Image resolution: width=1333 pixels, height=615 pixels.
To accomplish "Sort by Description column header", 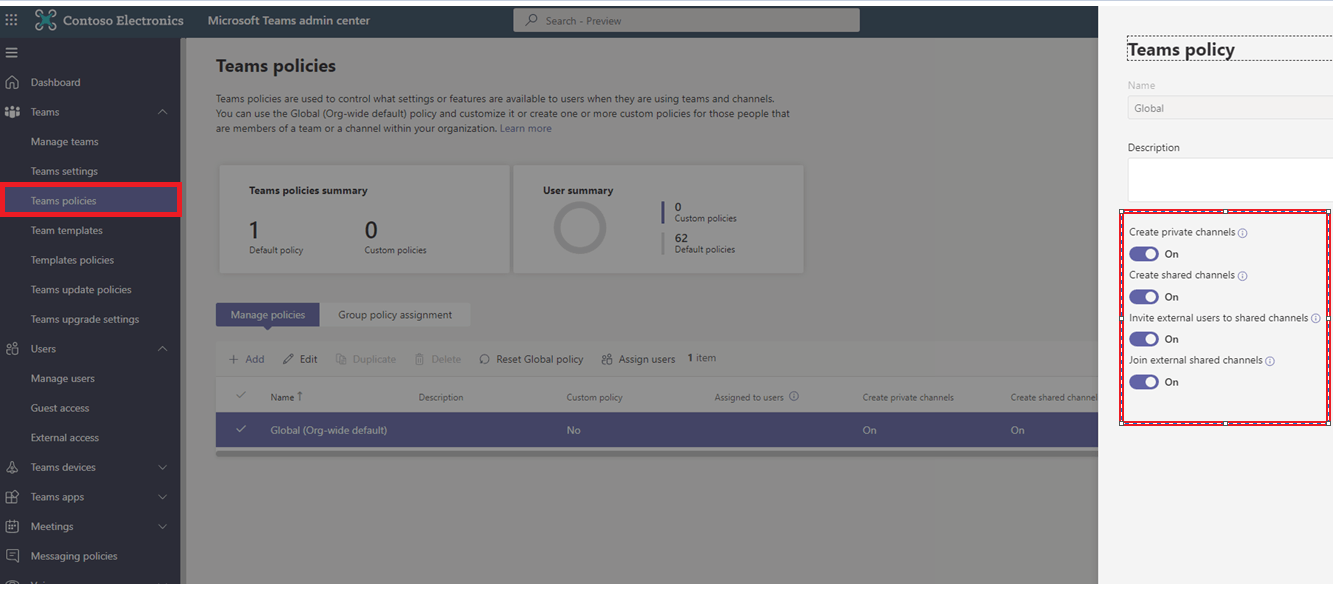I will click(441, 397).
